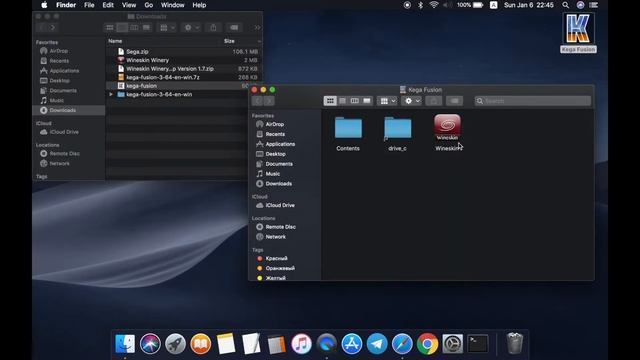This screenshot has width=640, height=360.
Task: Open the action gear menu in Kega Fusion window
Action: (x=411, y=101)
